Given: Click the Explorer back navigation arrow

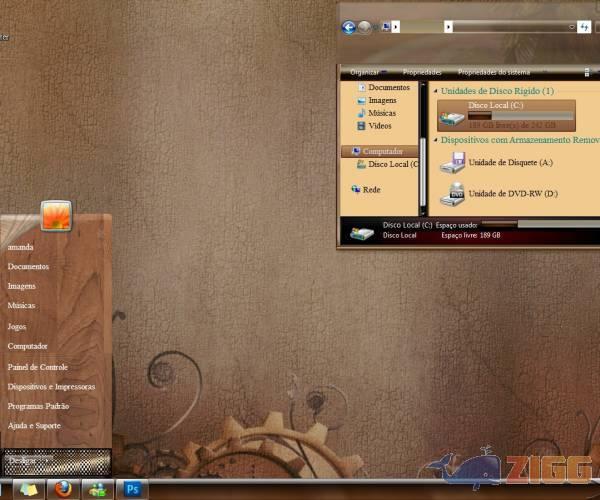Looking at the screenshot, I should coord(348,27).
